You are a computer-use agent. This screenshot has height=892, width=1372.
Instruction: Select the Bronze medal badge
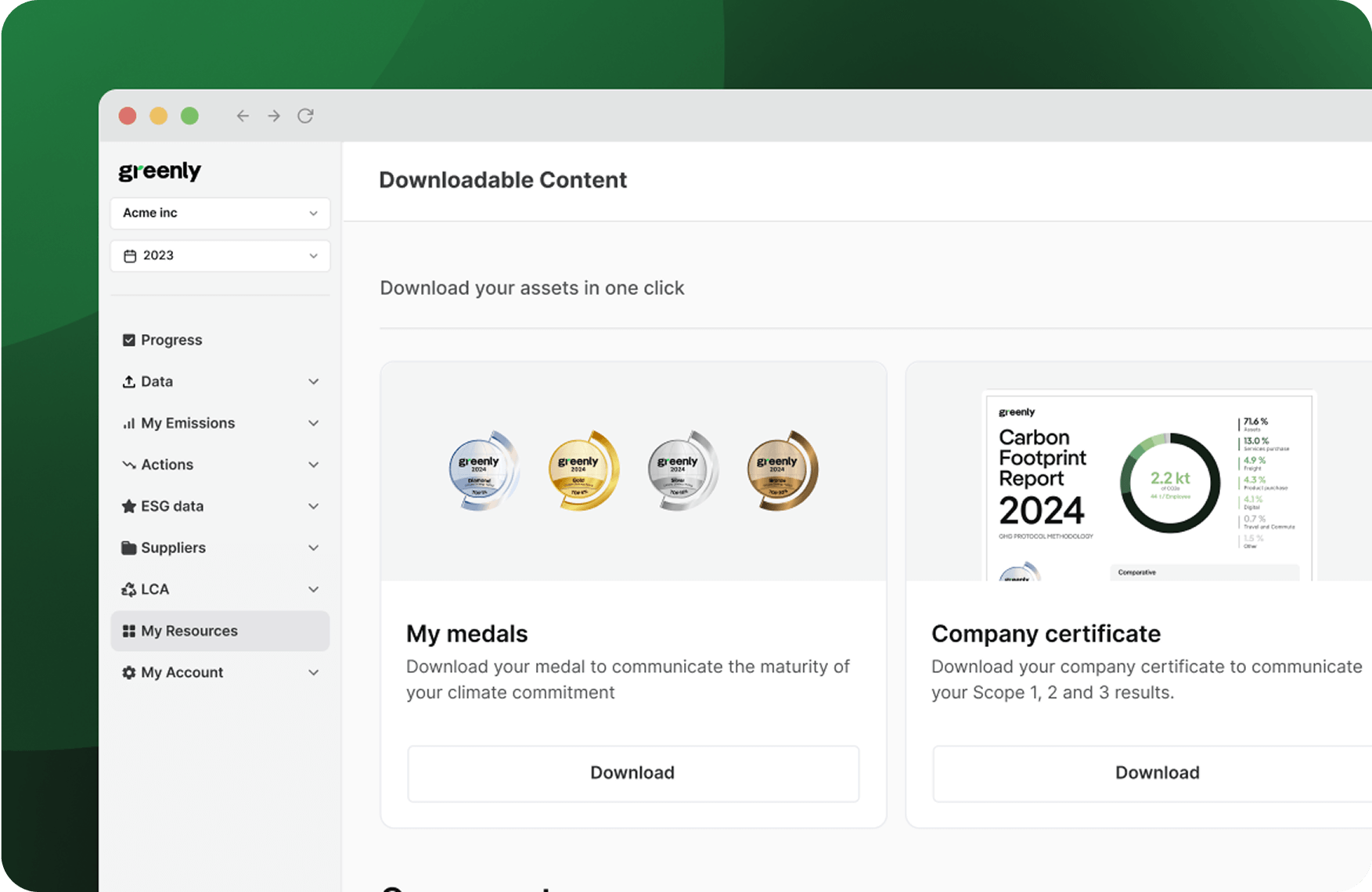coord(783,470)
